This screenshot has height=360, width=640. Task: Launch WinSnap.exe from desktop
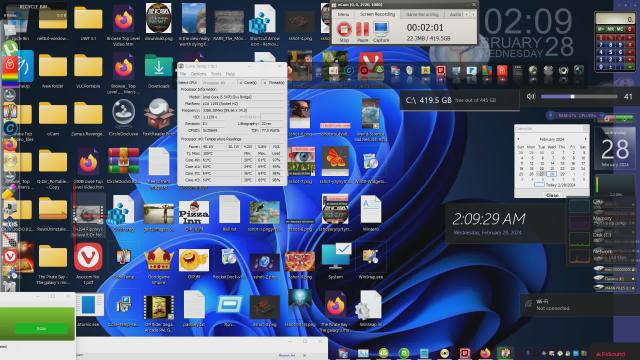tap(371, 260)
